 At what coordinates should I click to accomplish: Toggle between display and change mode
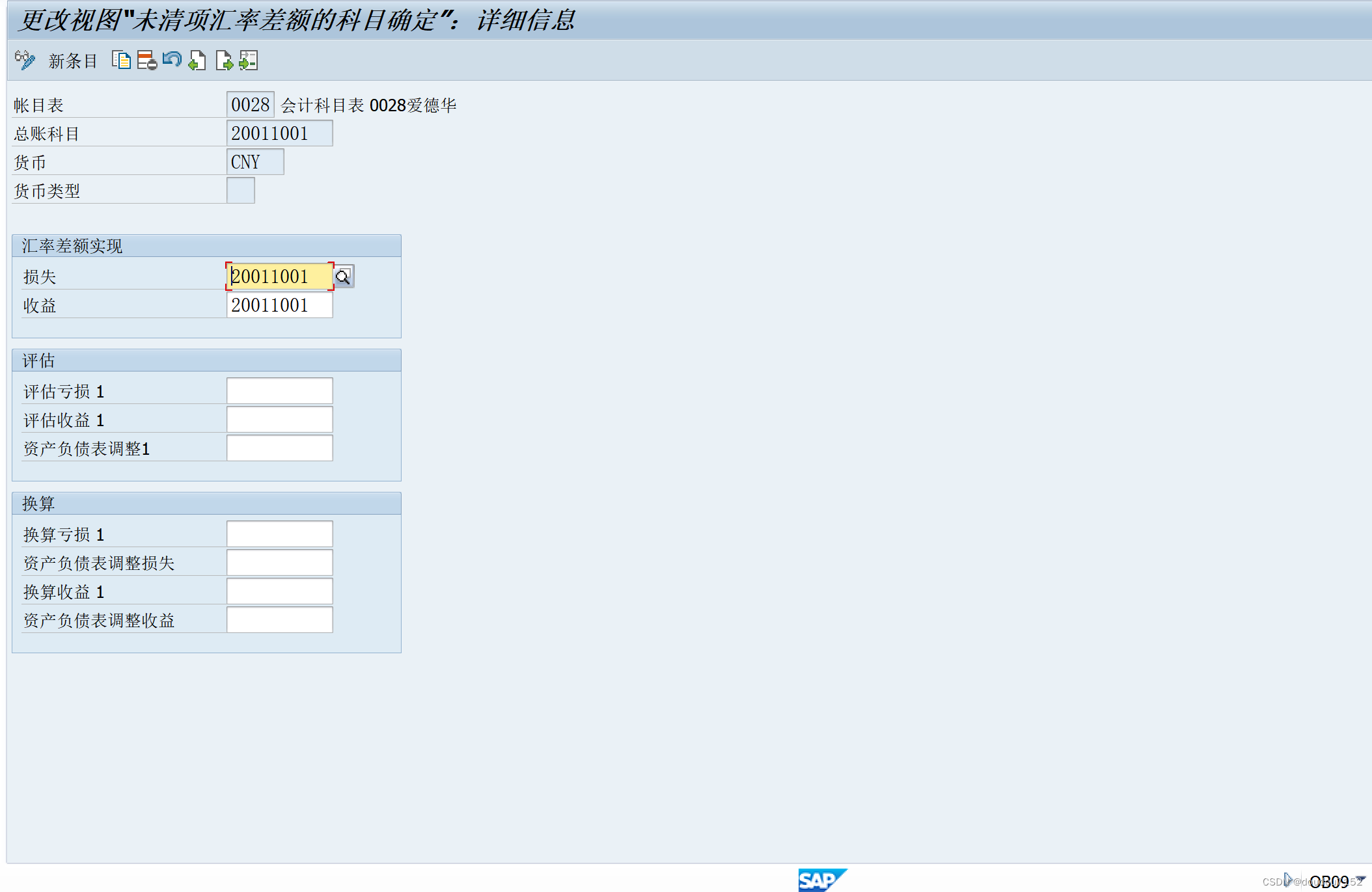coord(25,61)
